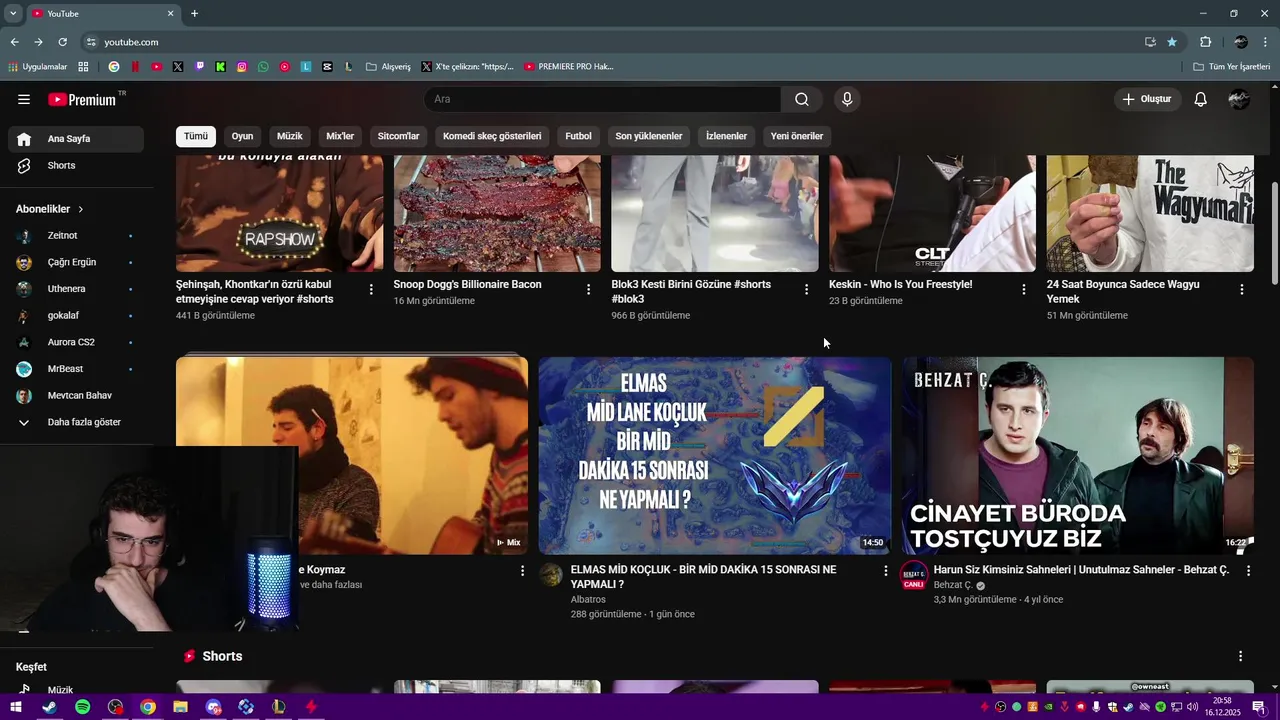Select the Sitcom'lar filter chip
Viewport: 1280px width, 720px height.
tap(398, 136)
